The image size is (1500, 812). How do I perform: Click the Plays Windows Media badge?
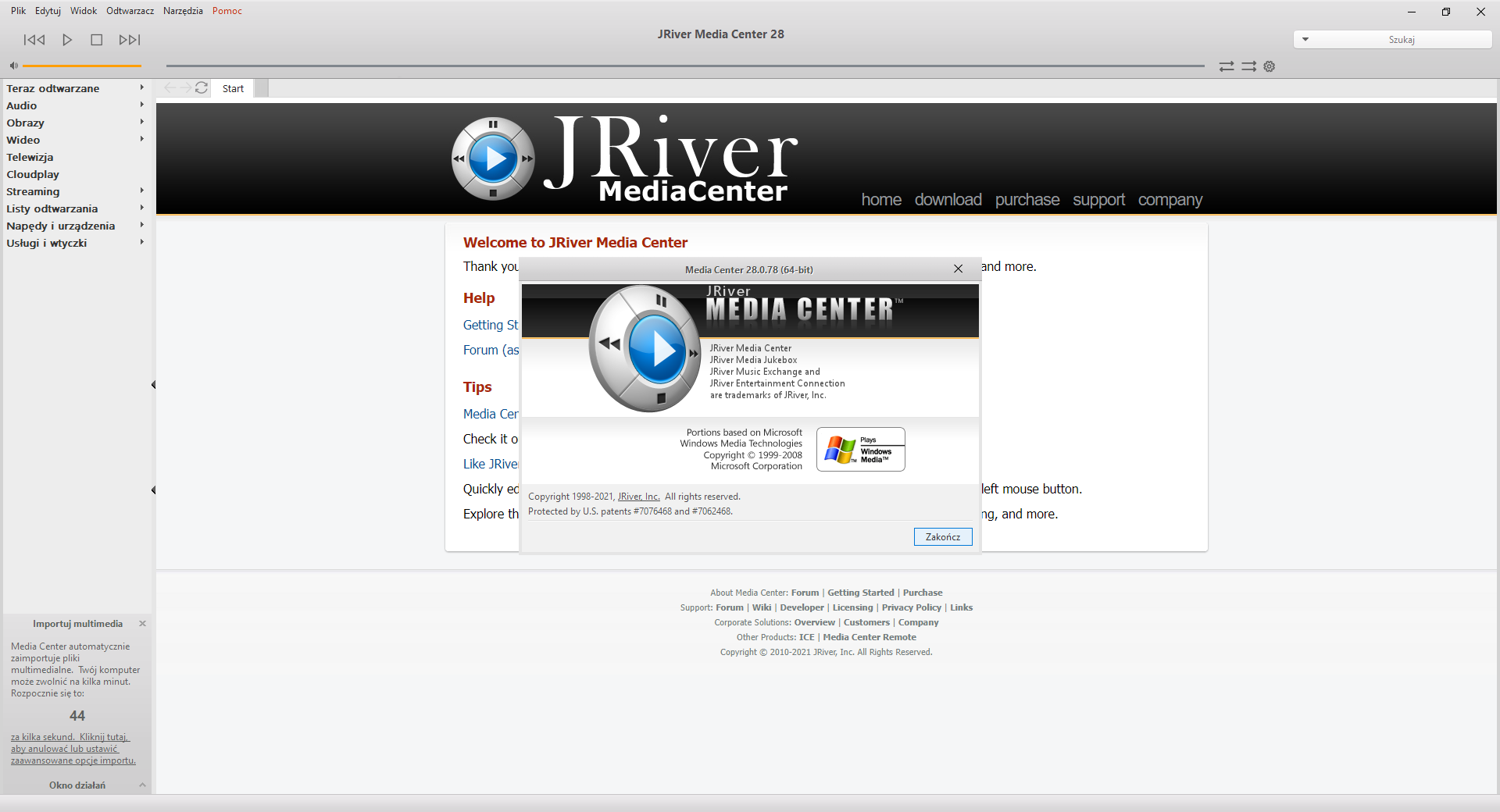[860, 449]
